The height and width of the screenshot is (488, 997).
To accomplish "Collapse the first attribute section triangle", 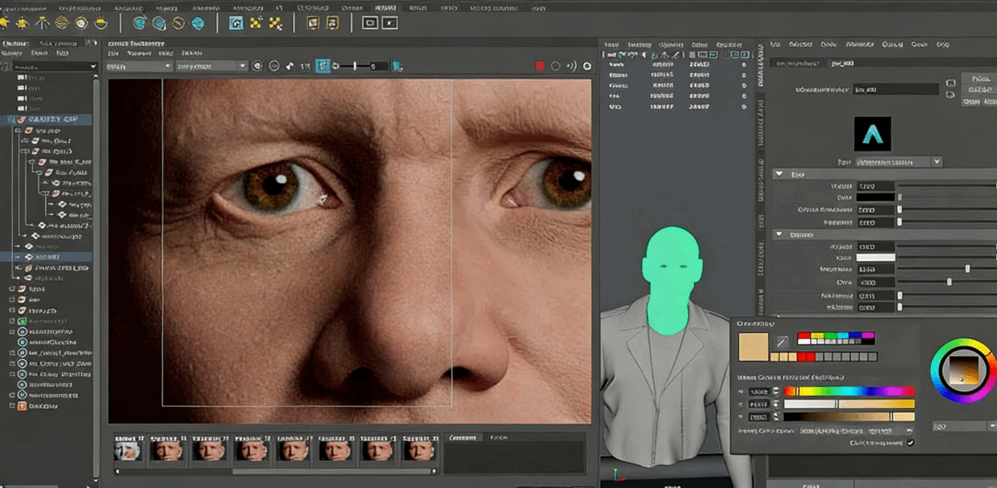I will click(780, 174).
